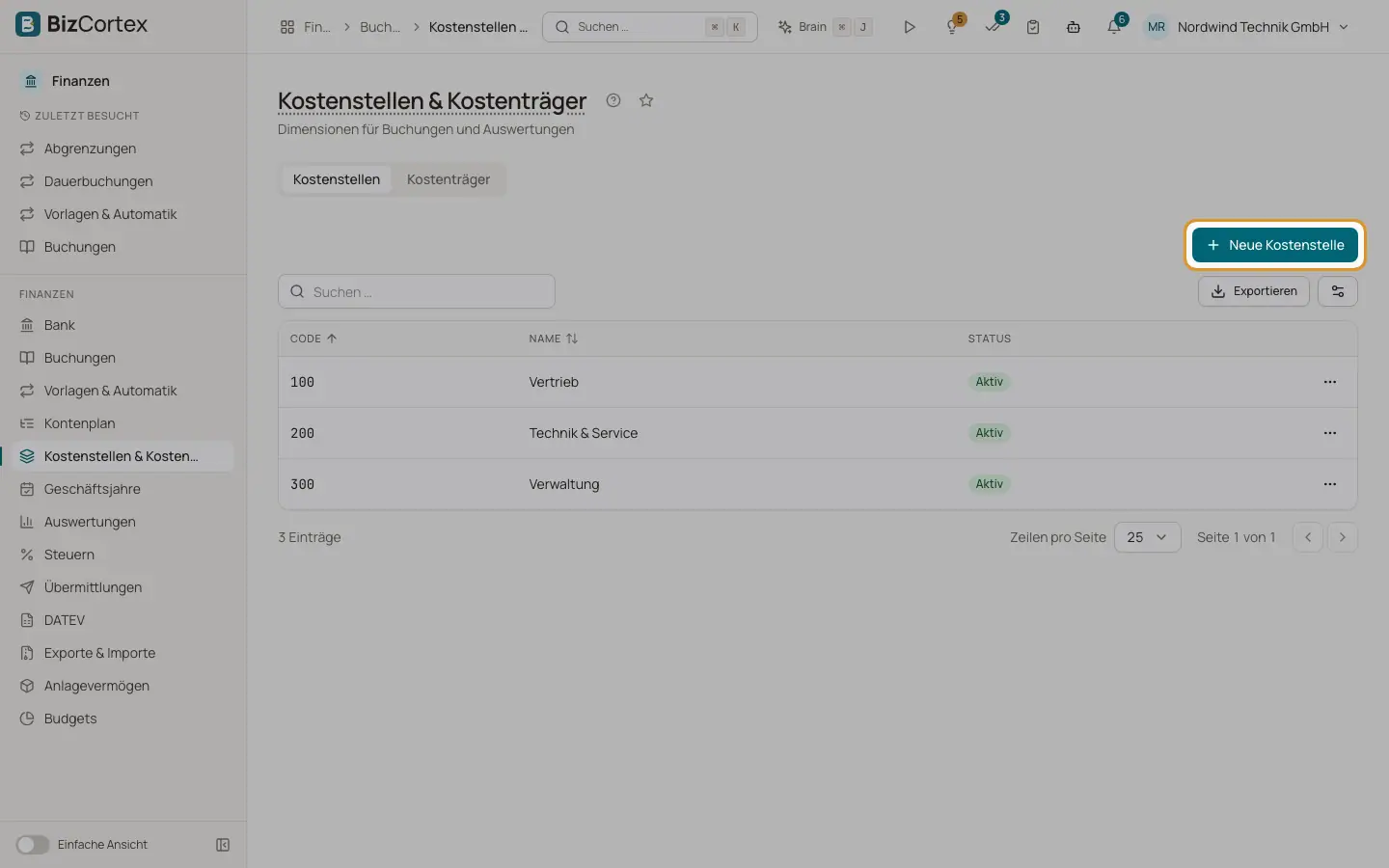Sort table by CODE column

pos(313,339)
